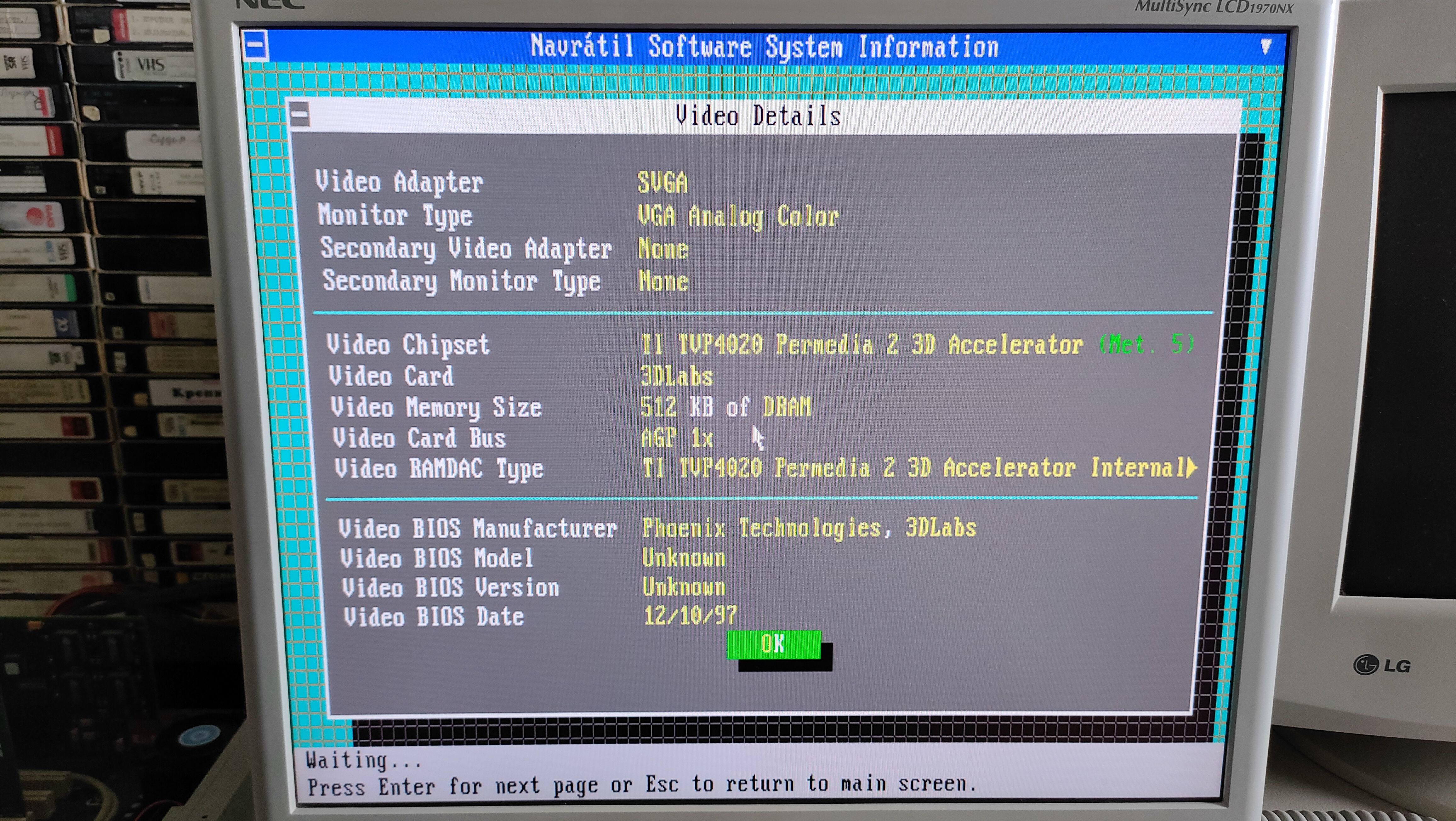1456x821 pixels.
Task: Click the SVGA Video Adapter value
Action: click(x=663, y=183)
